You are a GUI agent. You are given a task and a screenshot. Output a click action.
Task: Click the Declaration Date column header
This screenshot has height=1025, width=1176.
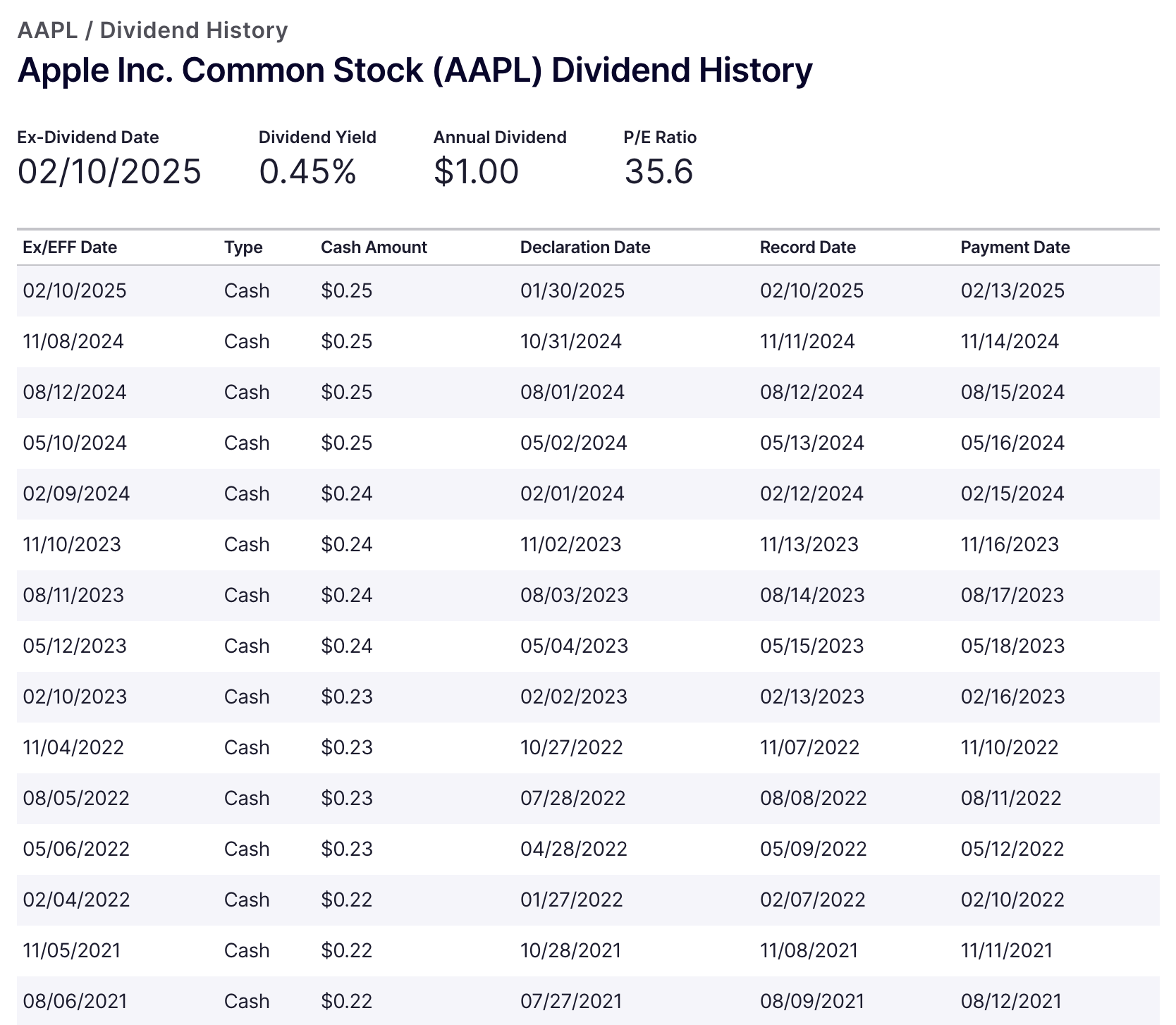(x=585, y=247)
